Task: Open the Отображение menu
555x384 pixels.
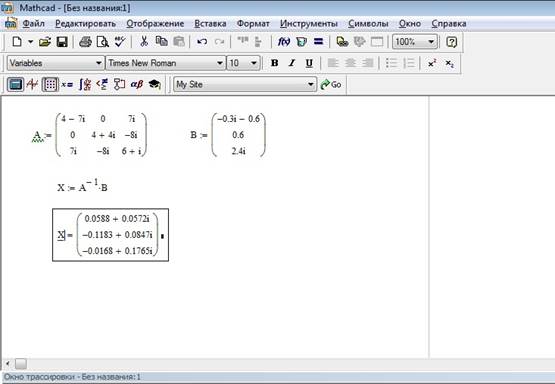Action: [x=155, y=24]
